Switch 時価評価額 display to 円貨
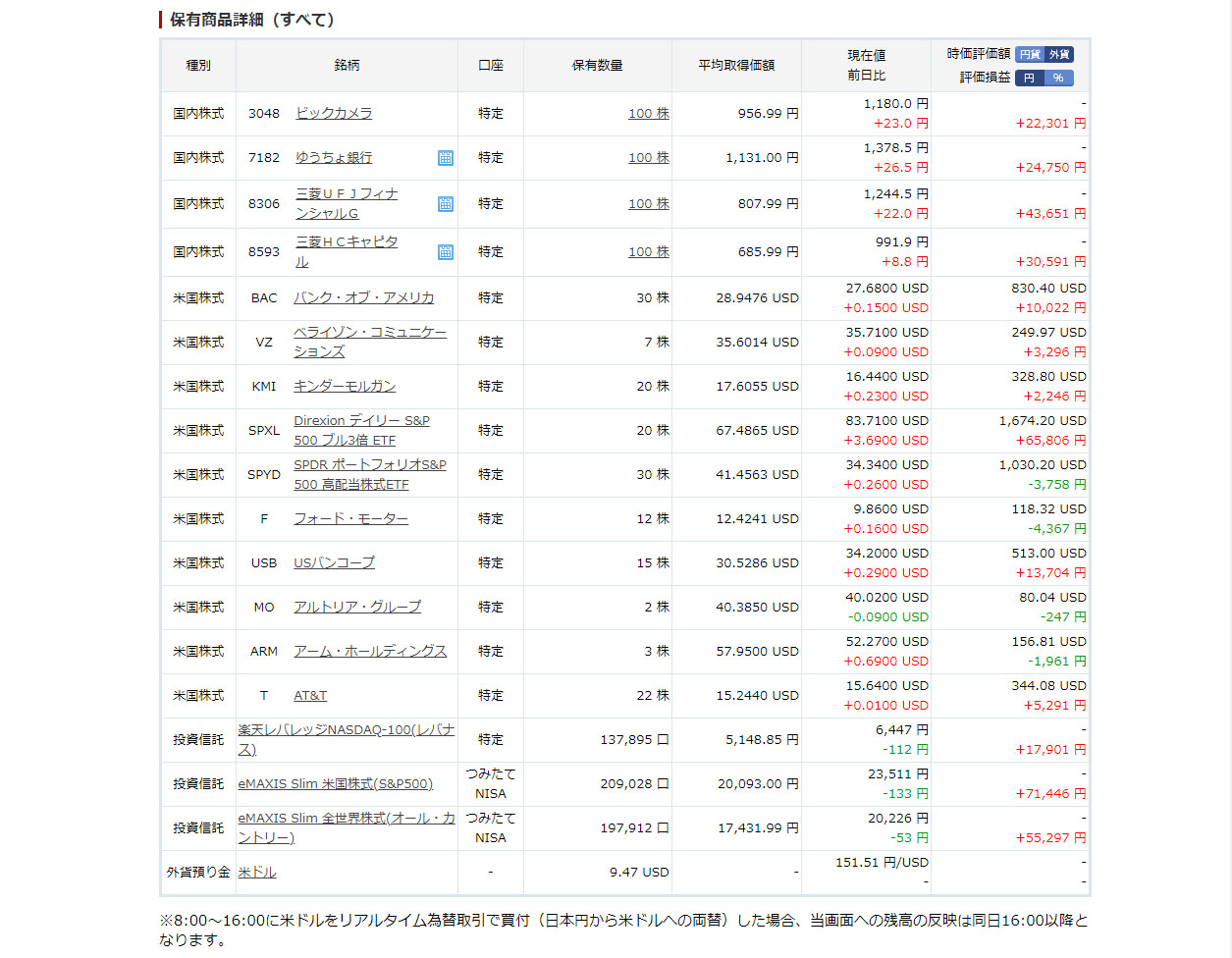The height and width of the screenshot is (958, 1232). 1029,55
